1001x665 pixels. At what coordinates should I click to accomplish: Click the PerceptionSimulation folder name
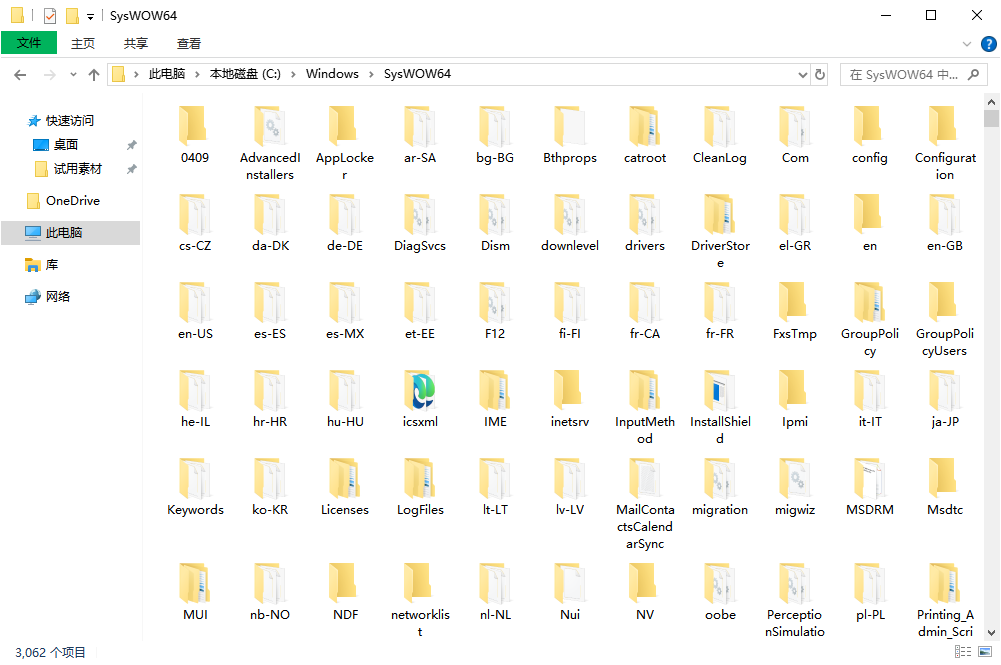(x=795, y=623)
